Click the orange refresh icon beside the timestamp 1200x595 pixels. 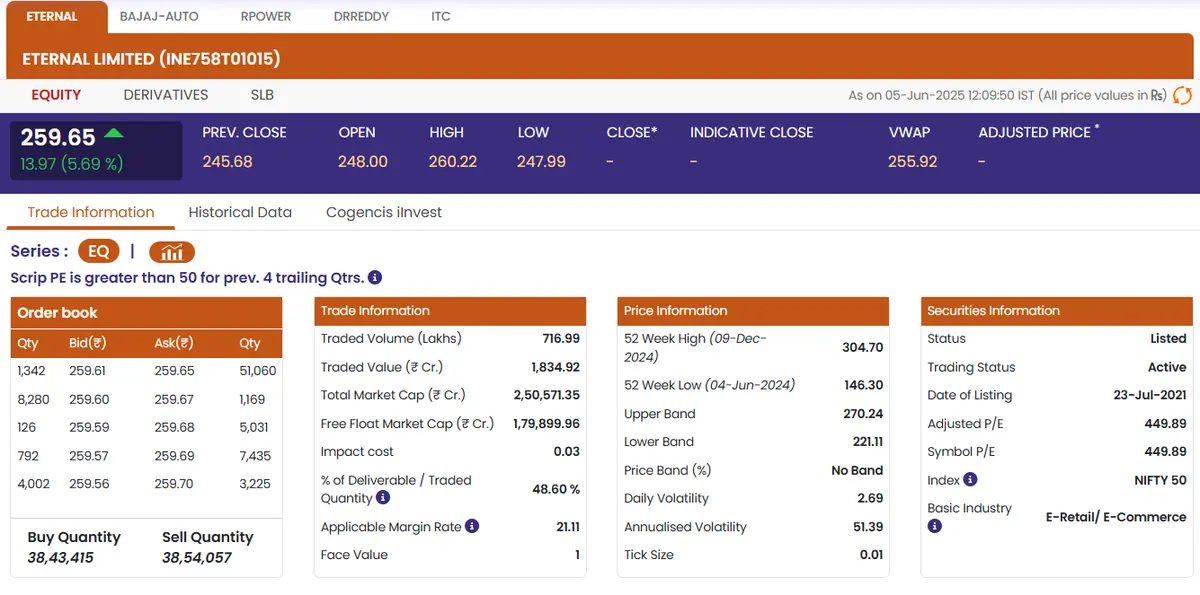(x=1182, y=96)
